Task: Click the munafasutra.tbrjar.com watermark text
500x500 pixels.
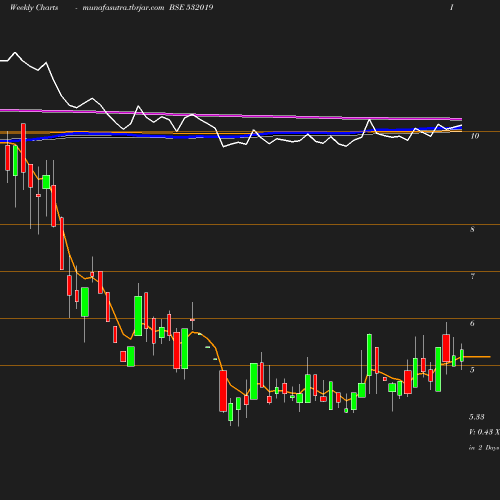Action: click(x=123, y=8)
